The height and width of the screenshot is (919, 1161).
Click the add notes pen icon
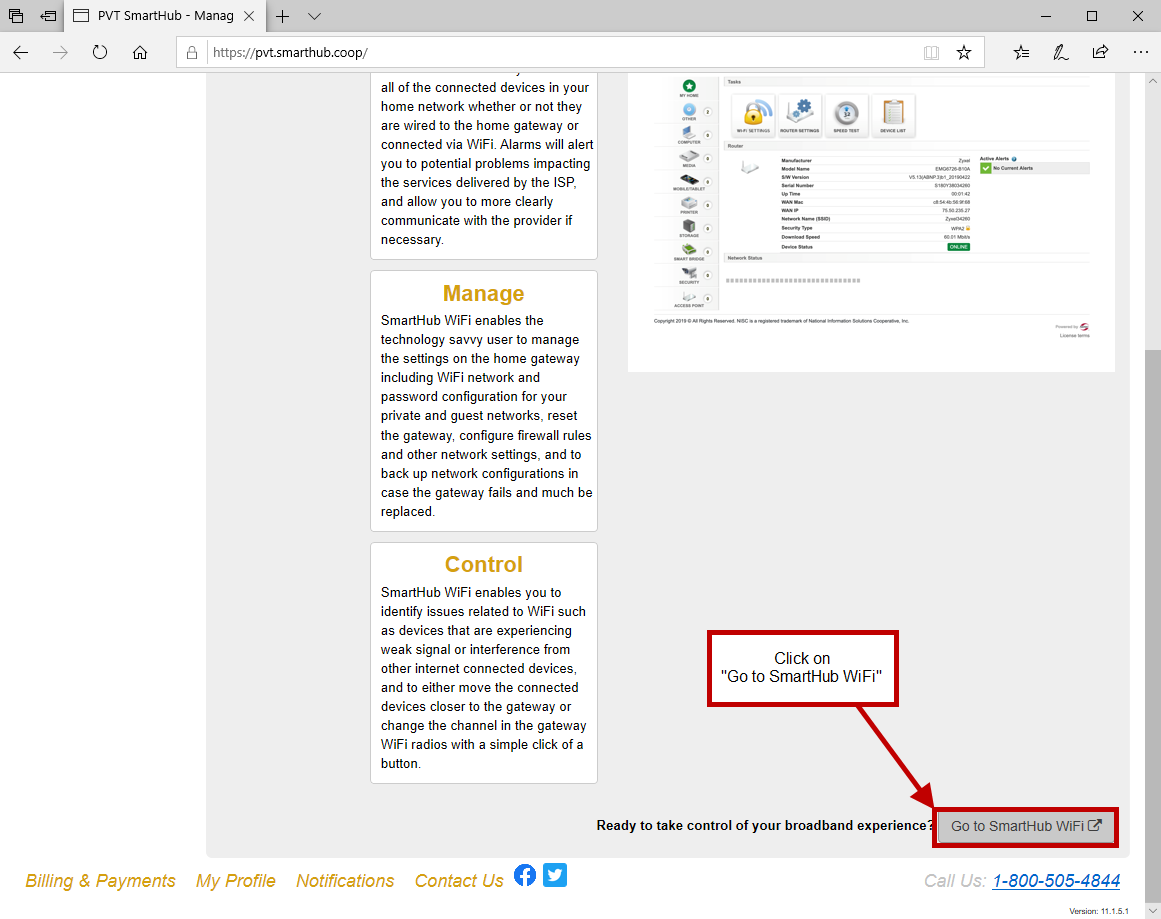[x=1060, y=53]
